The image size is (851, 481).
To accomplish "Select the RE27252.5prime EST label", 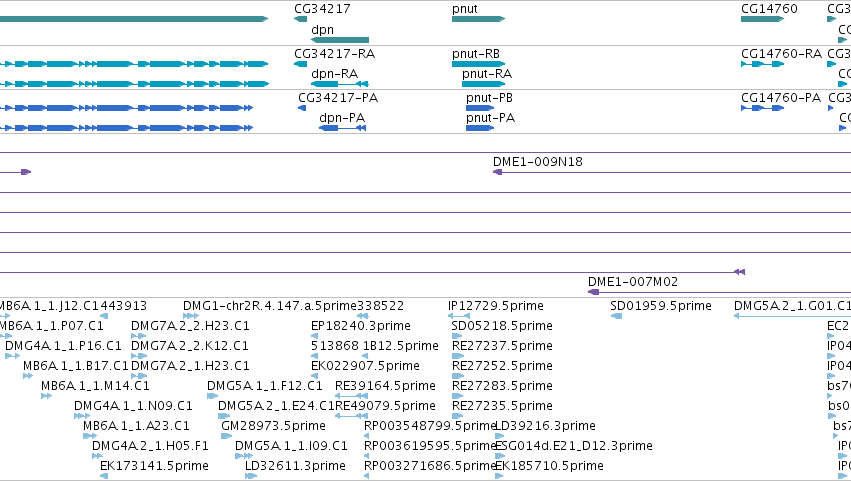I will coord(502,366).
